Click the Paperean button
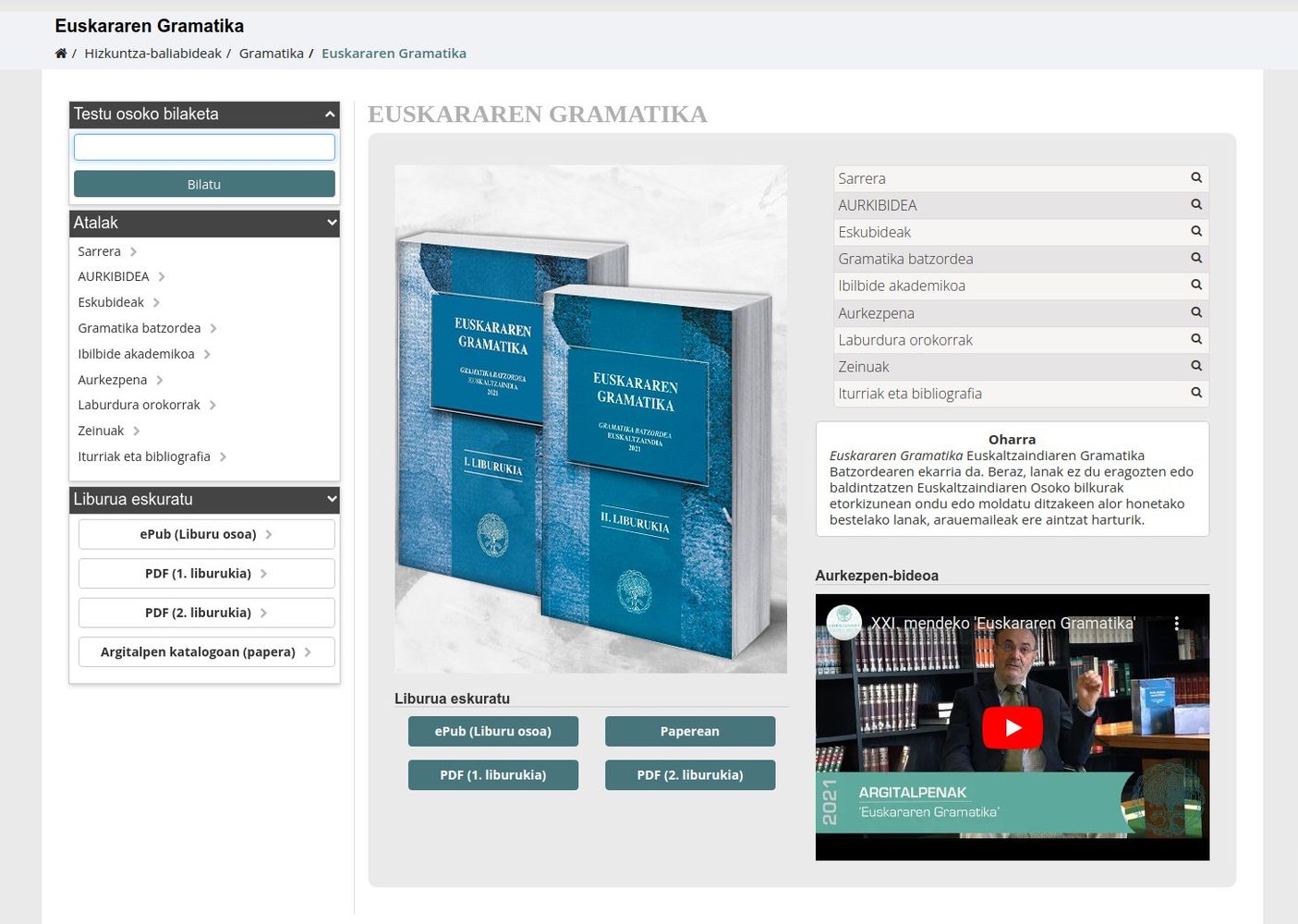1298x924 pixels. 690,731
